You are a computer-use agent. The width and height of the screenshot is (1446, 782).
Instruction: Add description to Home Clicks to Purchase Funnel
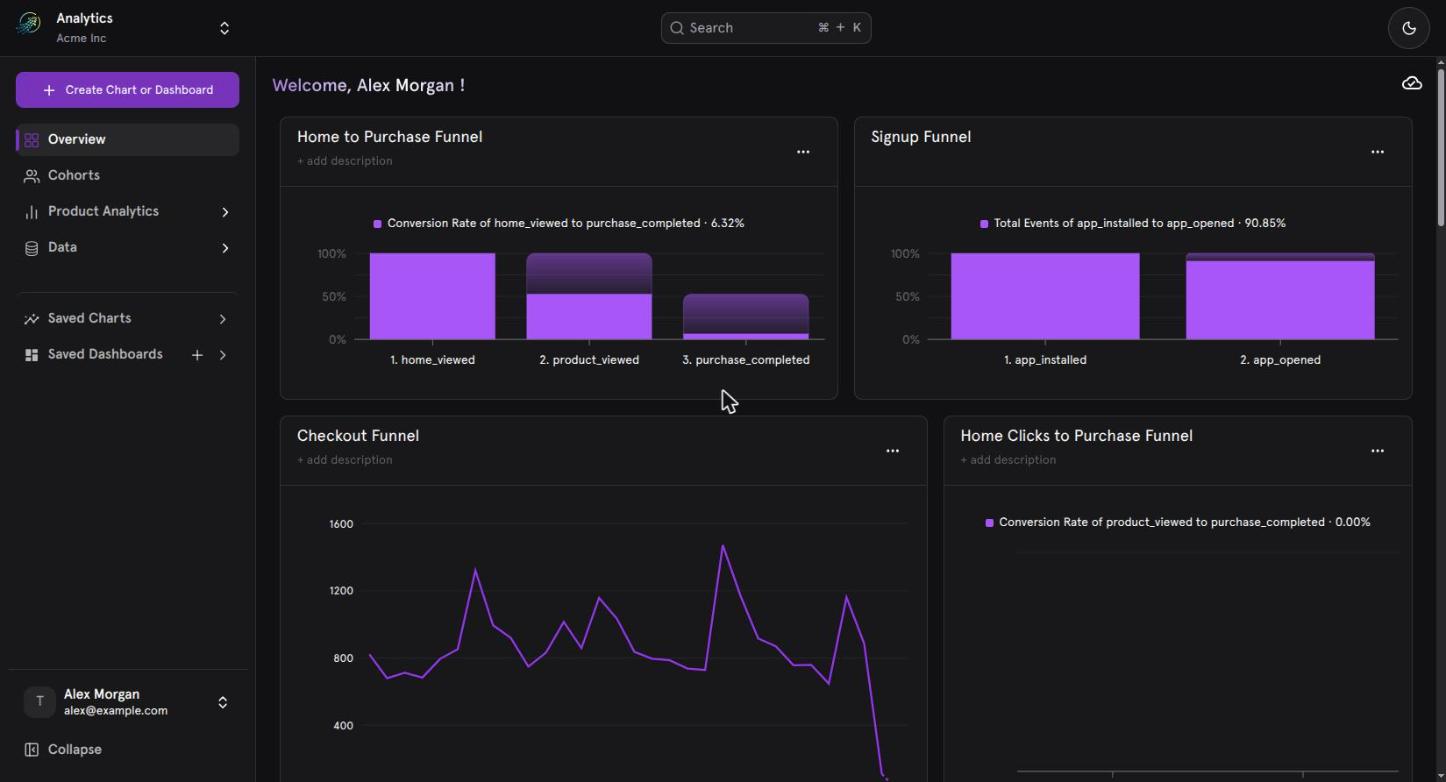pyautogui.click(x=1008, y=460)
